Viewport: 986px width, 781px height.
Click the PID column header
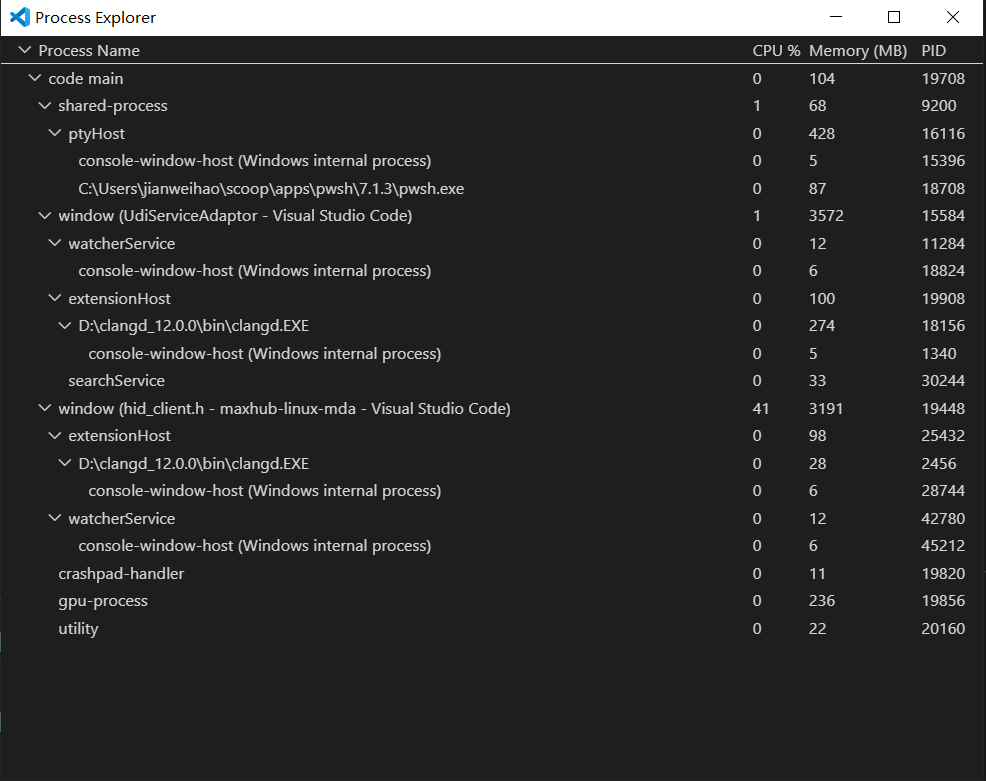(933, 50)
